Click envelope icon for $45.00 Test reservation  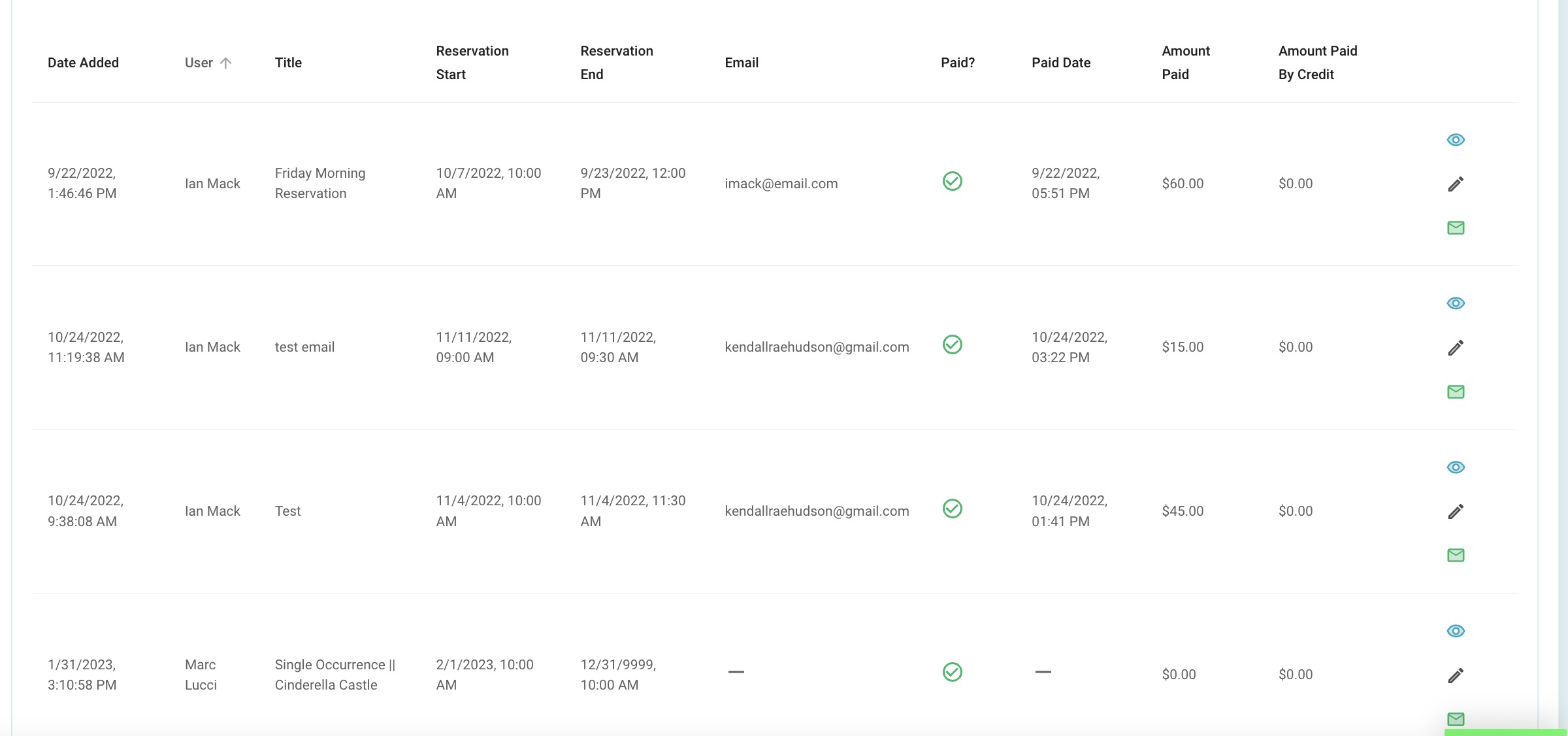coord(1456,555)
